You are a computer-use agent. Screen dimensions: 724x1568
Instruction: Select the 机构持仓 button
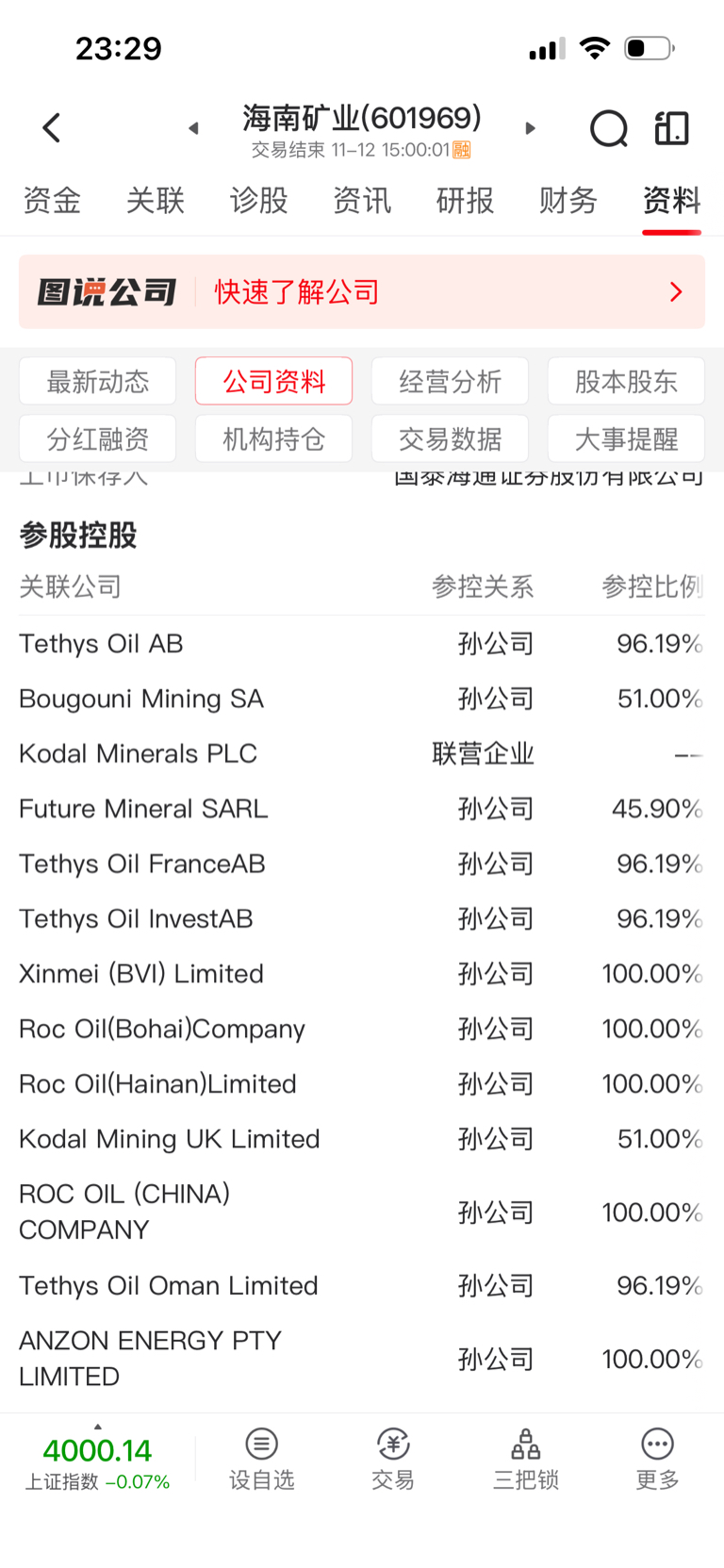pos(273,439)
